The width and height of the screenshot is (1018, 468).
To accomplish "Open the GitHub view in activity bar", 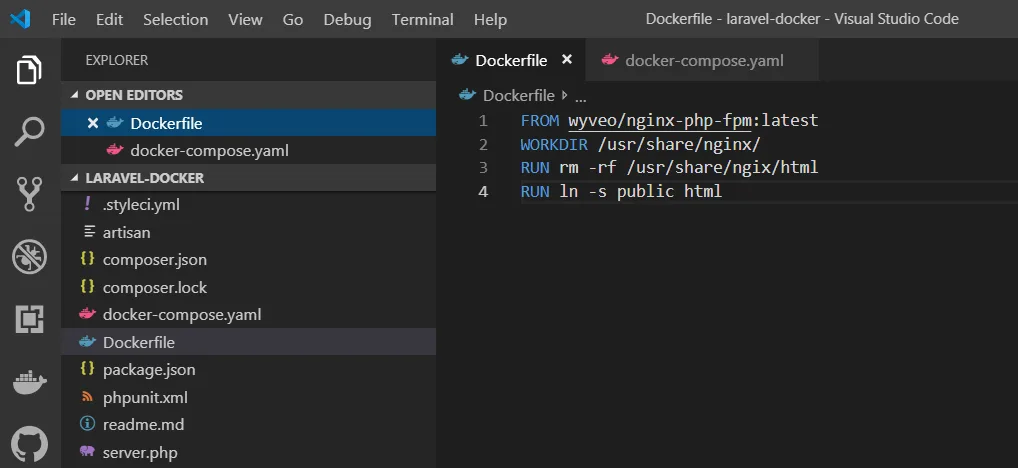I will click(29, 444).
